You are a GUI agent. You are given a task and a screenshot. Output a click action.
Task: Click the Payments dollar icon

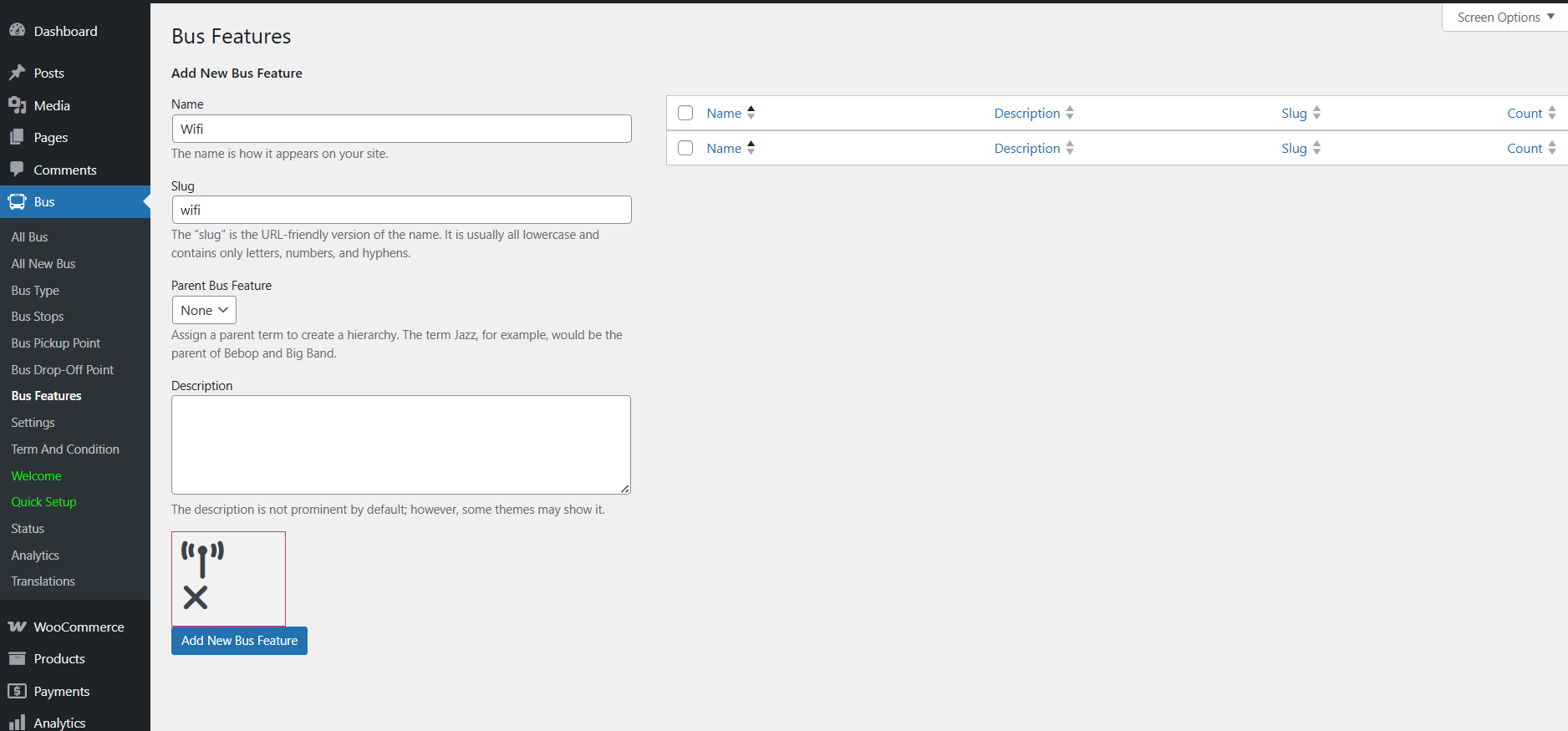click(x=17, y=691)
